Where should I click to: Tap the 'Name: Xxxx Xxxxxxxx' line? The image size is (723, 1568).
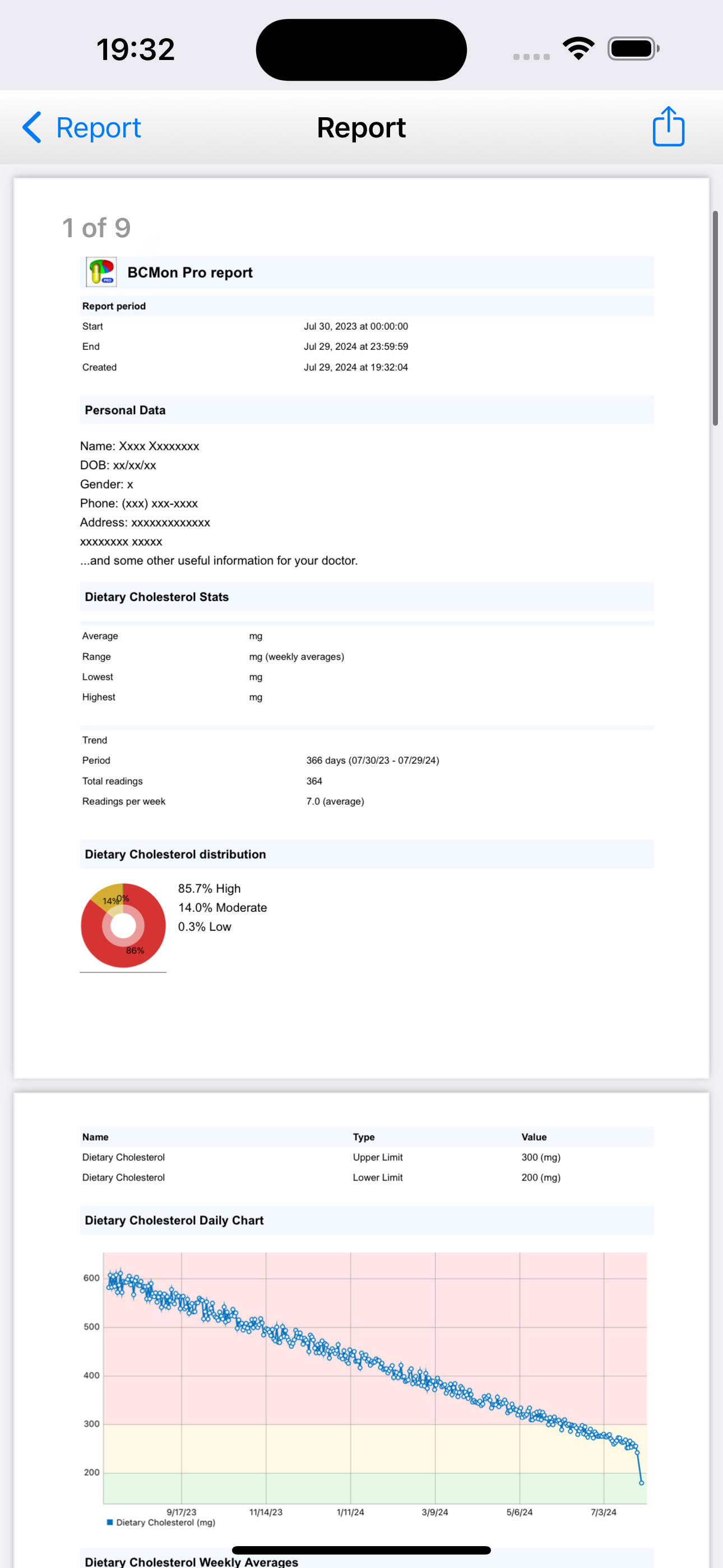140,446
